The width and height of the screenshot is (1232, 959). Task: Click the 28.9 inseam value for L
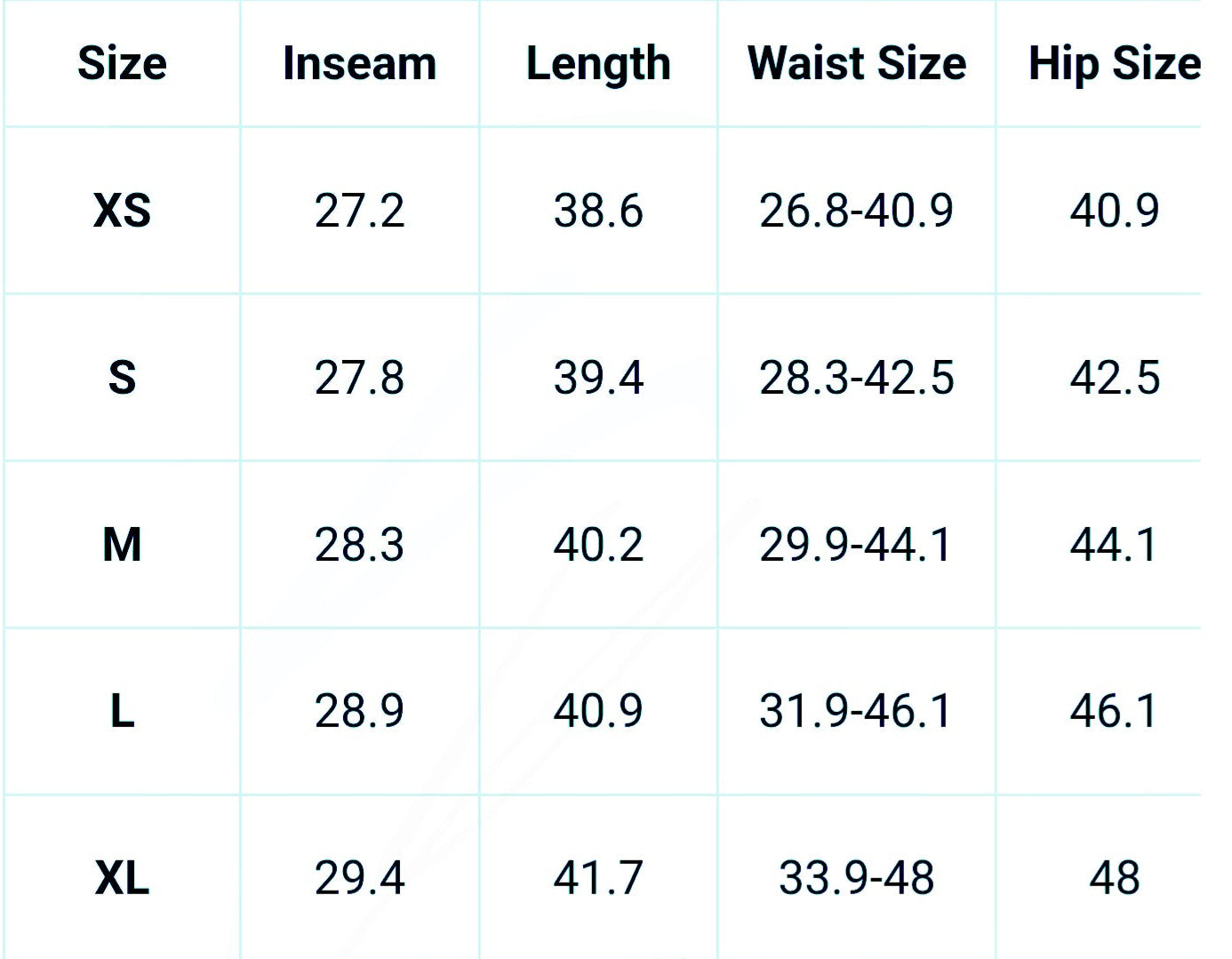point(359,711)
